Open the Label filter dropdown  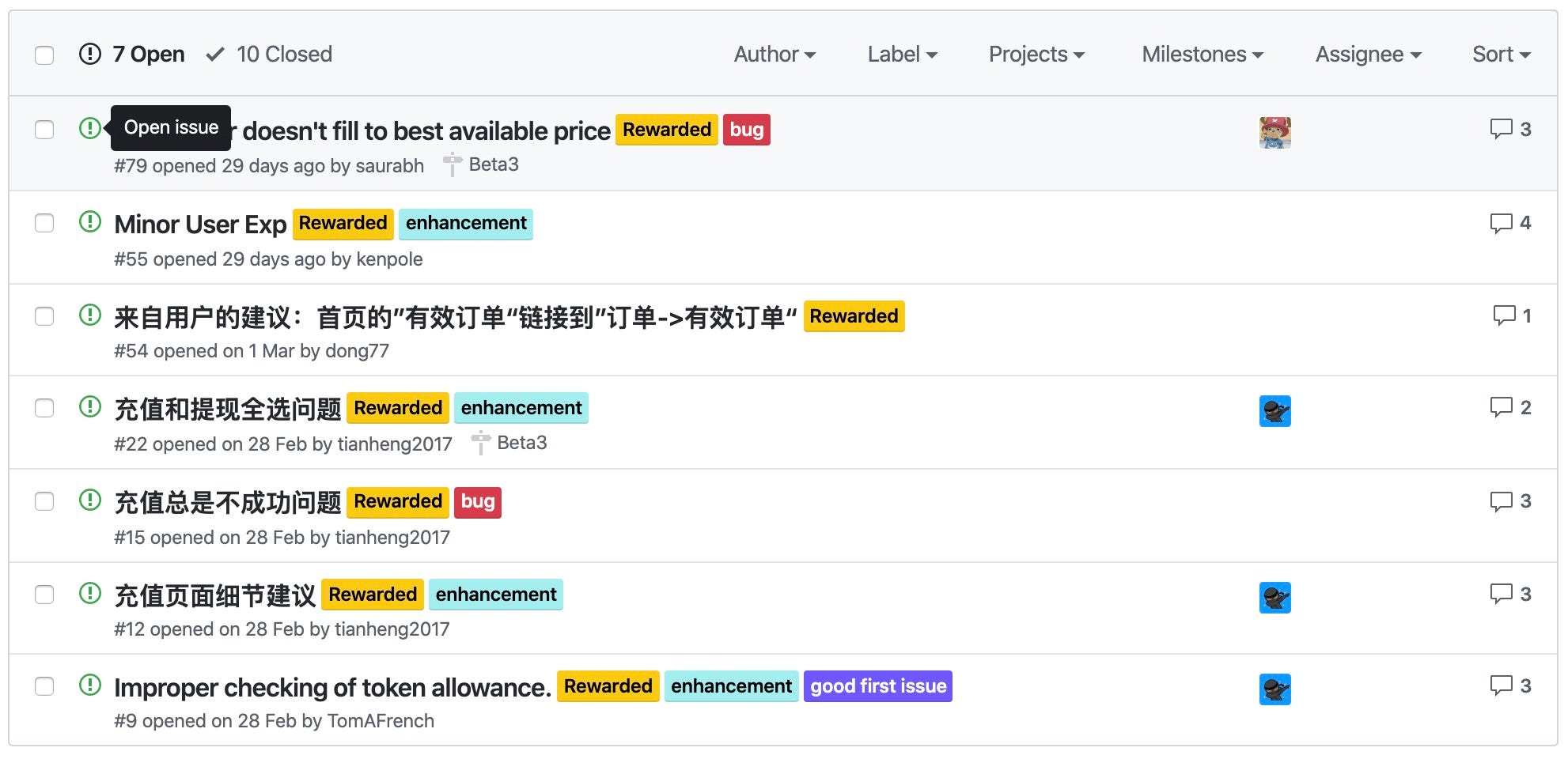coord(902,55)
